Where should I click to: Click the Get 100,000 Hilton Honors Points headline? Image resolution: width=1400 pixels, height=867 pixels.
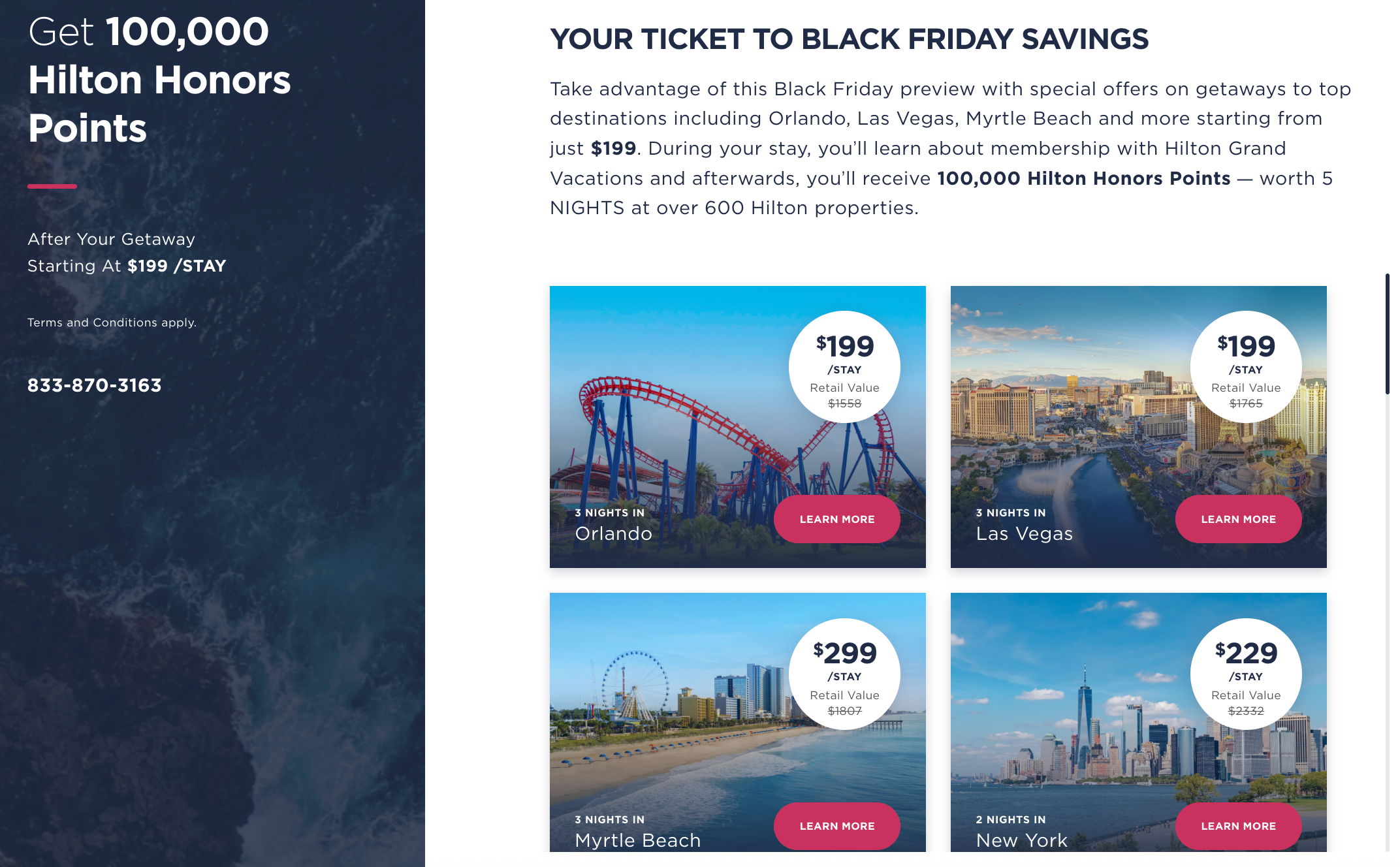point(159,80)
